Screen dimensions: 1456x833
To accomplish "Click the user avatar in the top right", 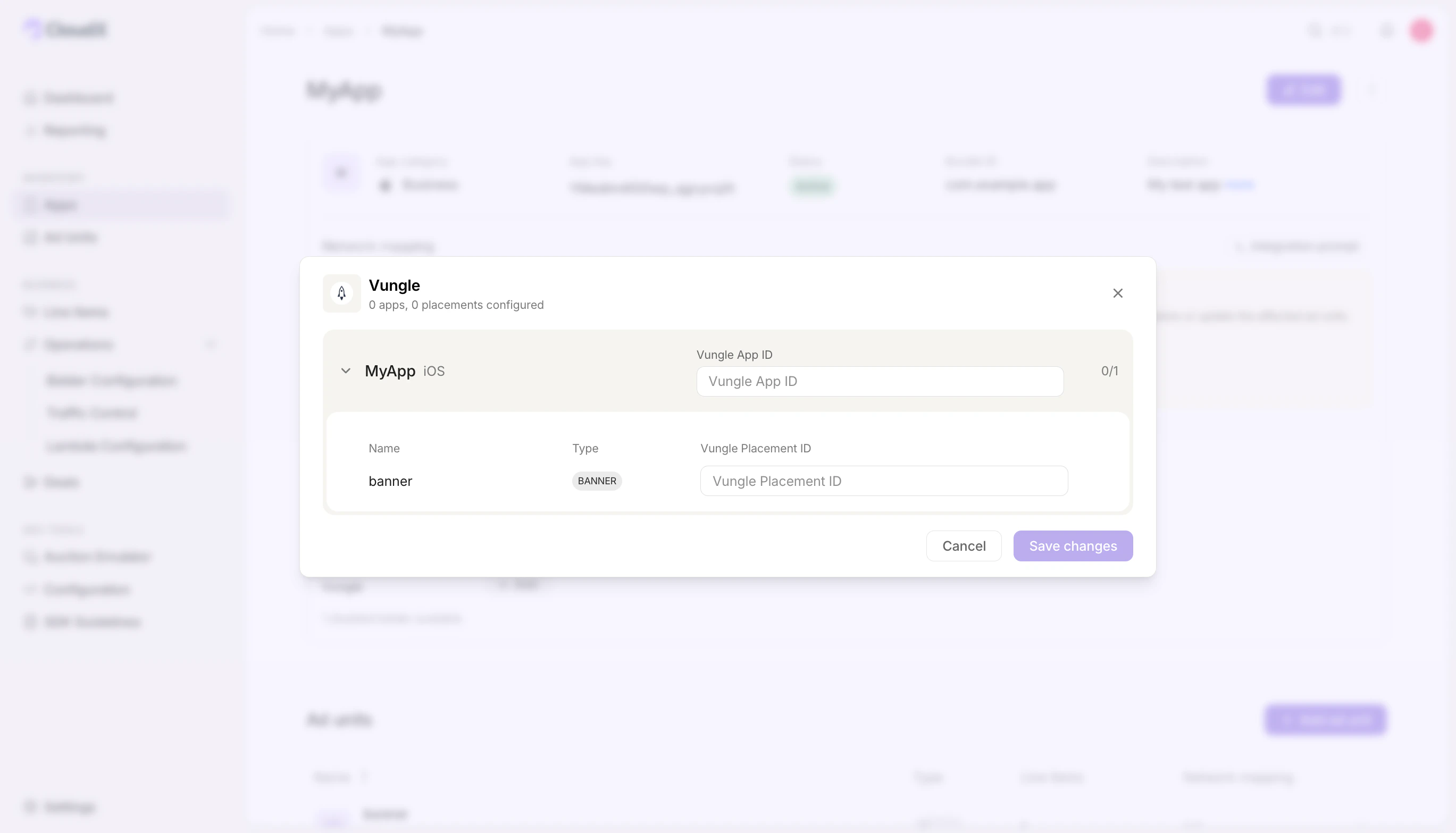I will pyautogui.click(x=1422, y=30).
